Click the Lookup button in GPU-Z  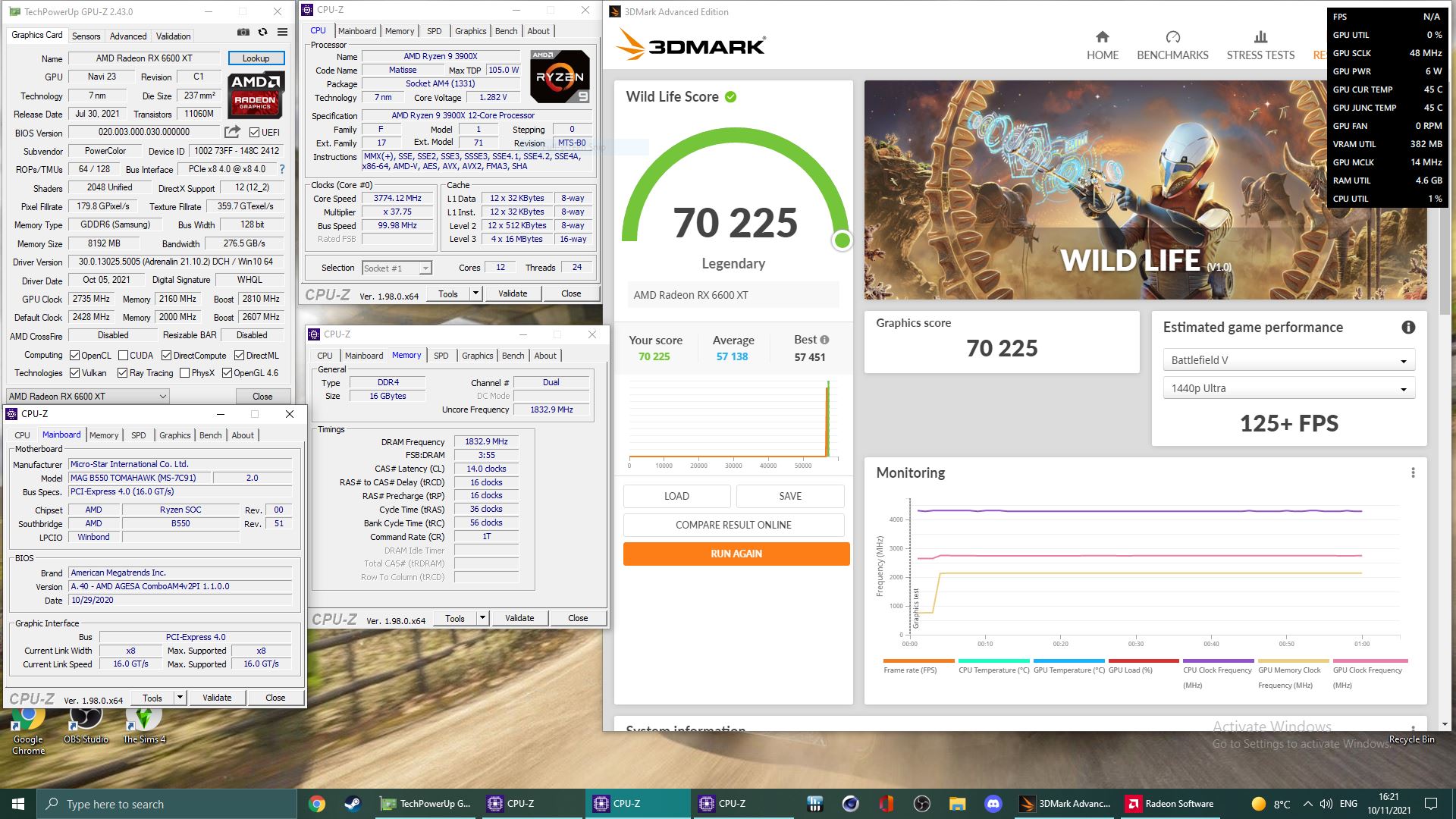(256, 58)
